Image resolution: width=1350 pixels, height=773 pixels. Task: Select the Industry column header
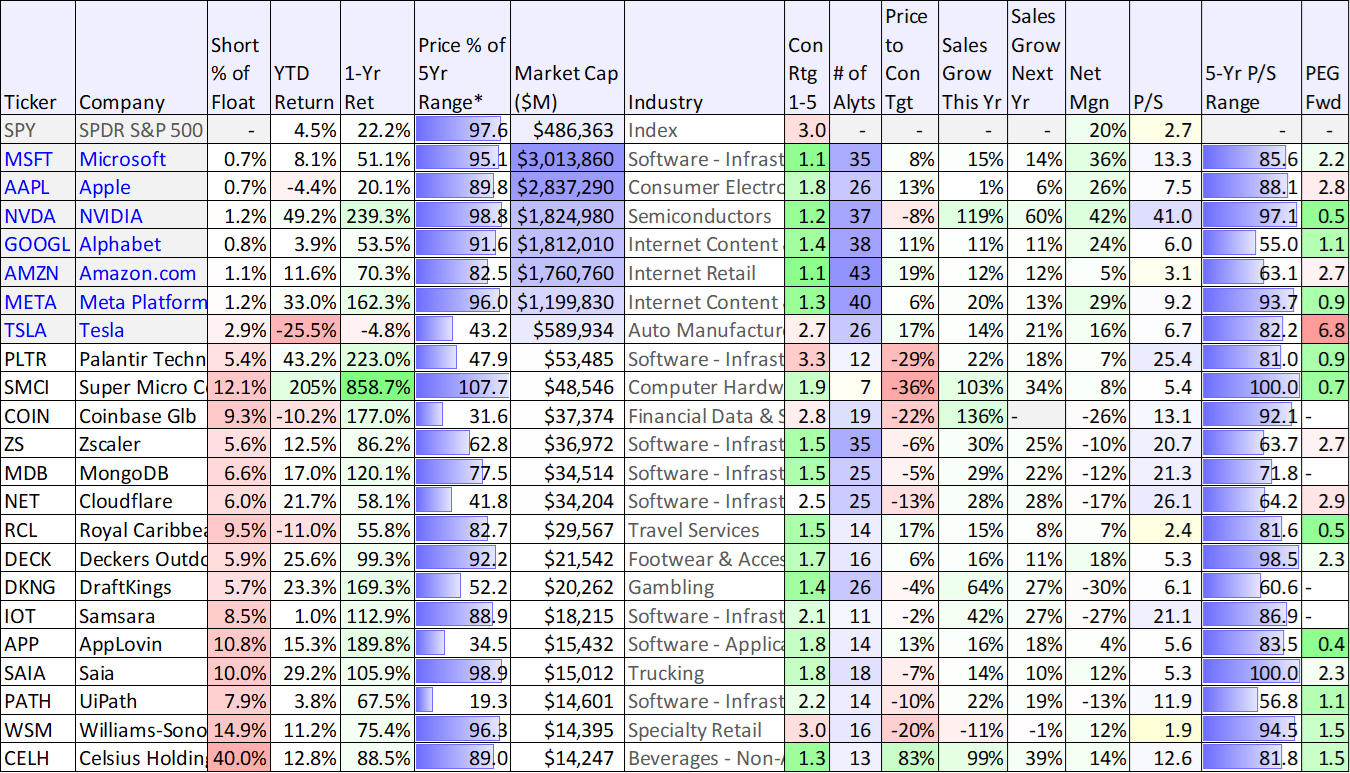tap(705, 58)
